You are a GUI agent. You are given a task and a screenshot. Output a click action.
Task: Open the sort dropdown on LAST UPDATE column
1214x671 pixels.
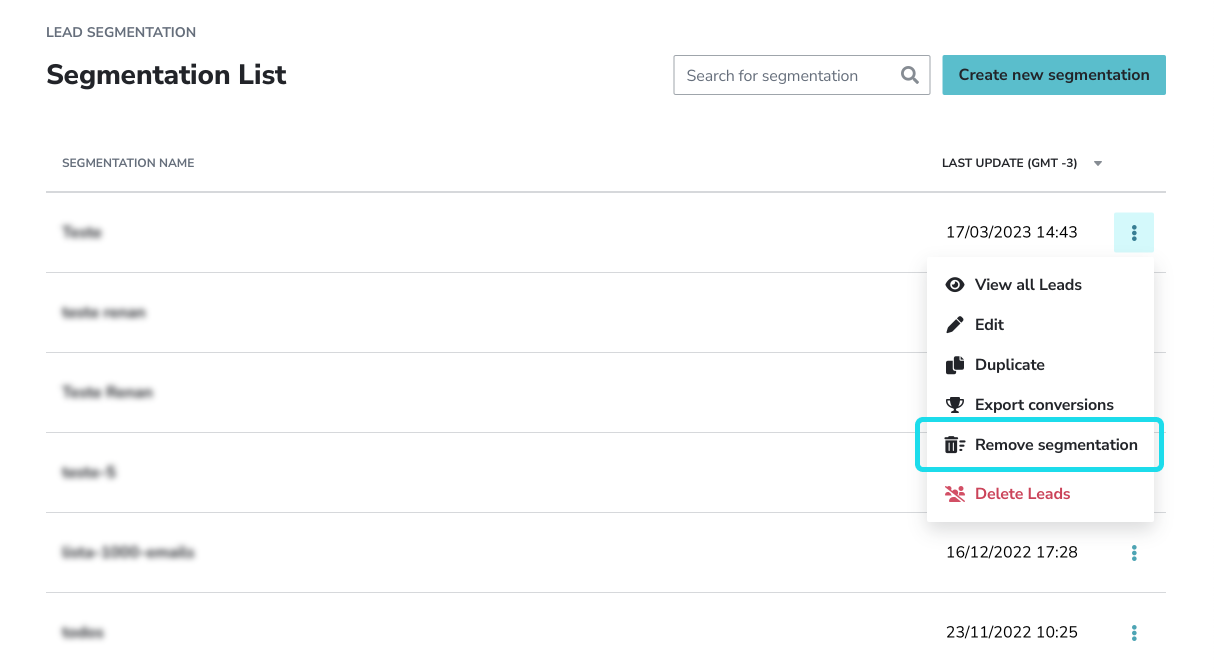pos(1097,163)
